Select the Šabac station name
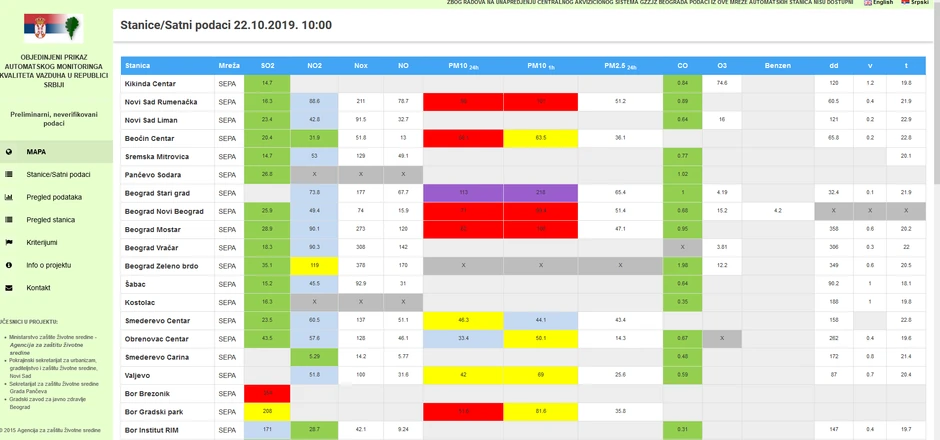 click(x=134, y=284)
